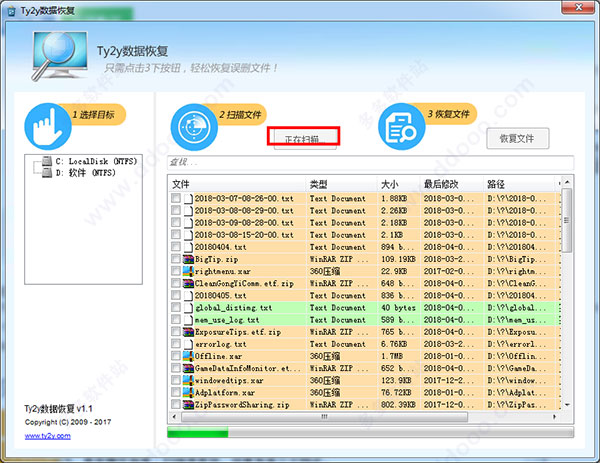The image size is (600, 463).
Task: Click windowedtips.xar file name
Action: click(x=229, y=380)
